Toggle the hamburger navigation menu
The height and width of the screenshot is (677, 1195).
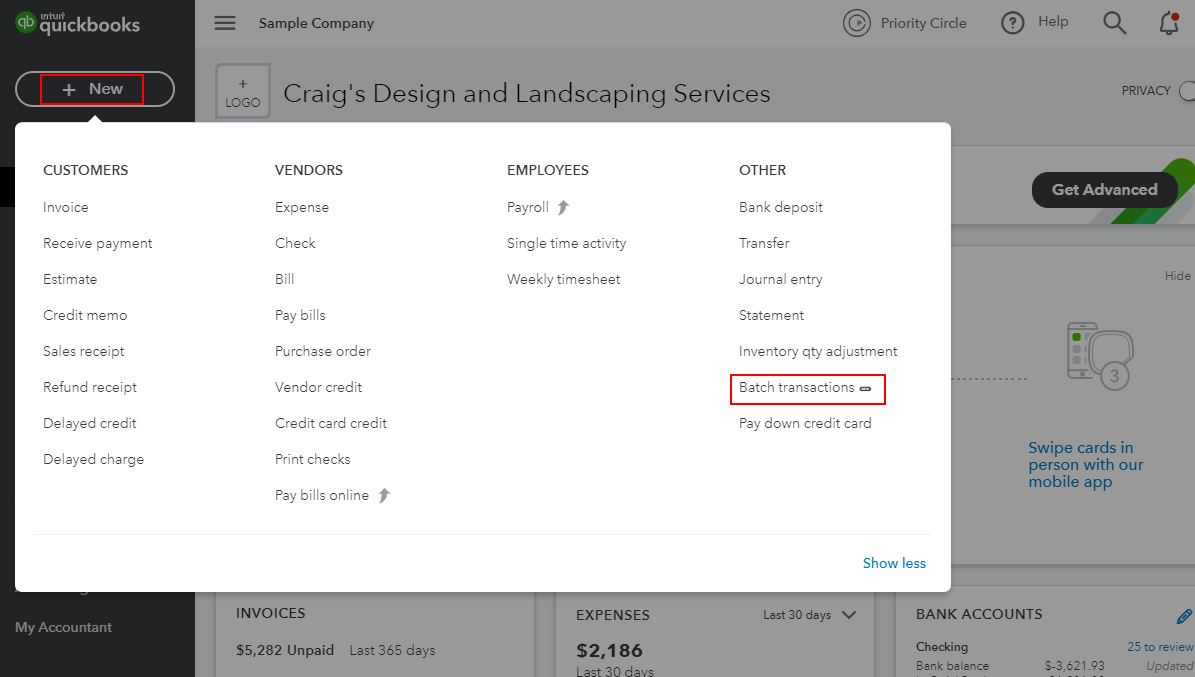point(225,23)
